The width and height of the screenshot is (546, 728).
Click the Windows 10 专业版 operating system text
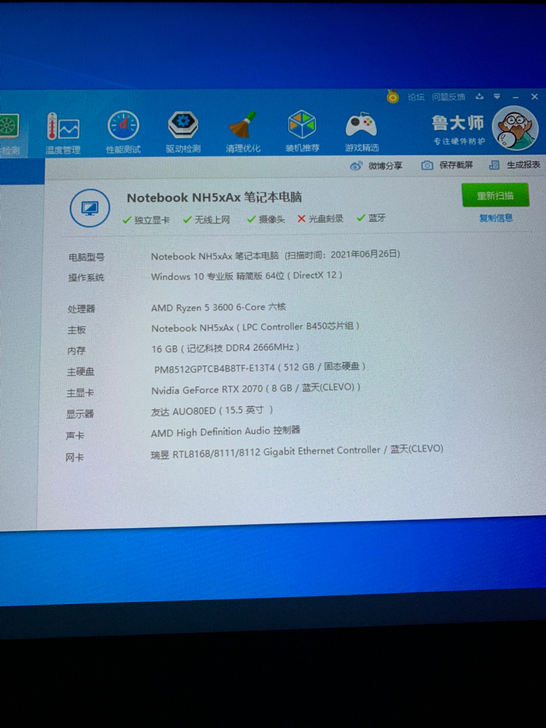(x=247, y=276)
